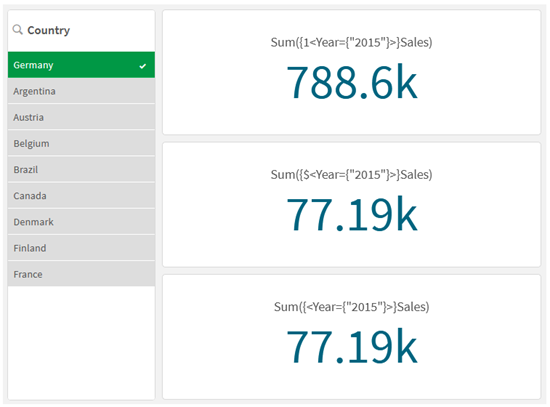Pick France in the Country filter pane
550x407 pixels.
pyautogui.click(x=81, y=274)
